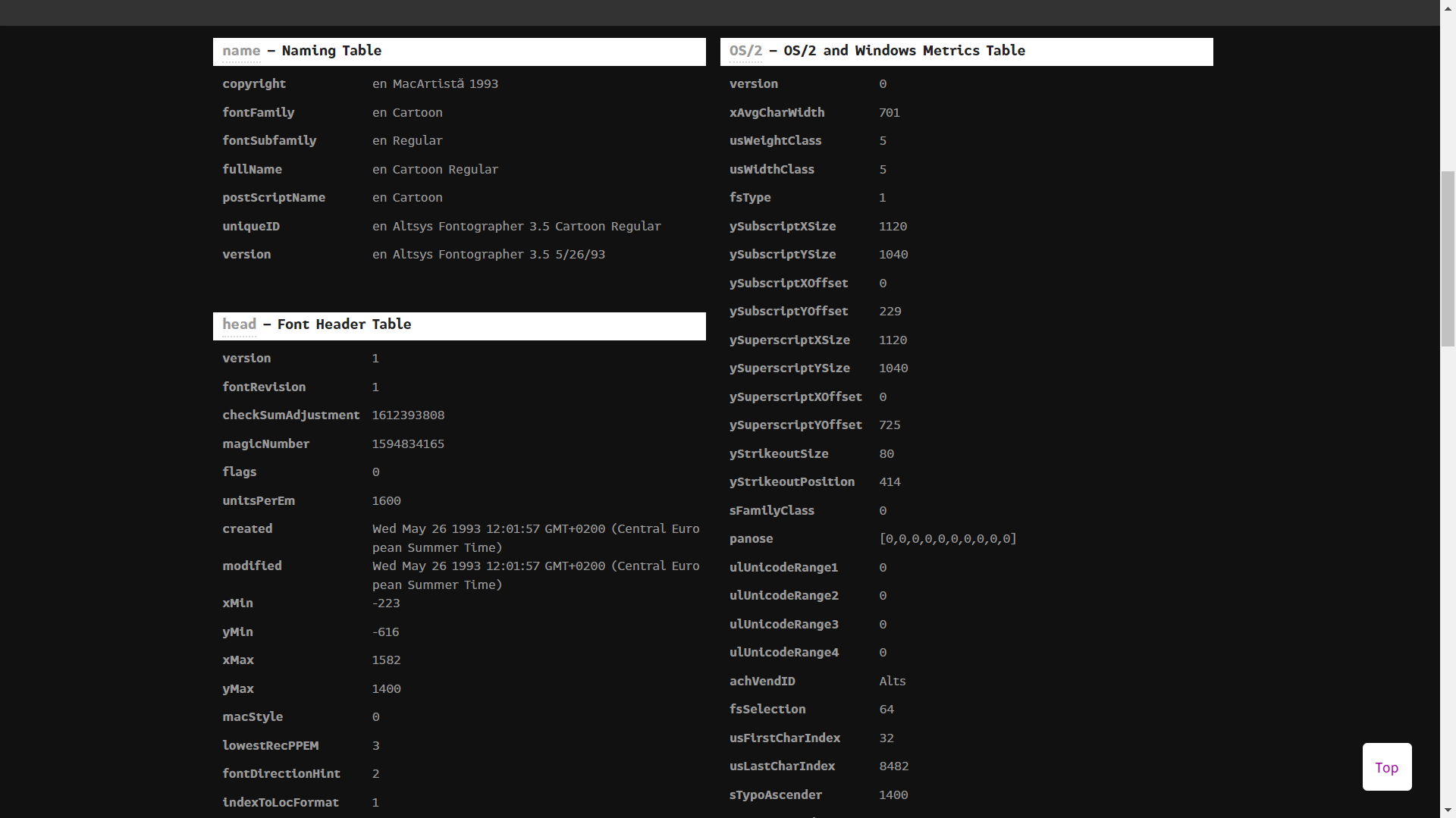Open the "head" Font Header Table link

pyautogui.click(x=239, y=324)
